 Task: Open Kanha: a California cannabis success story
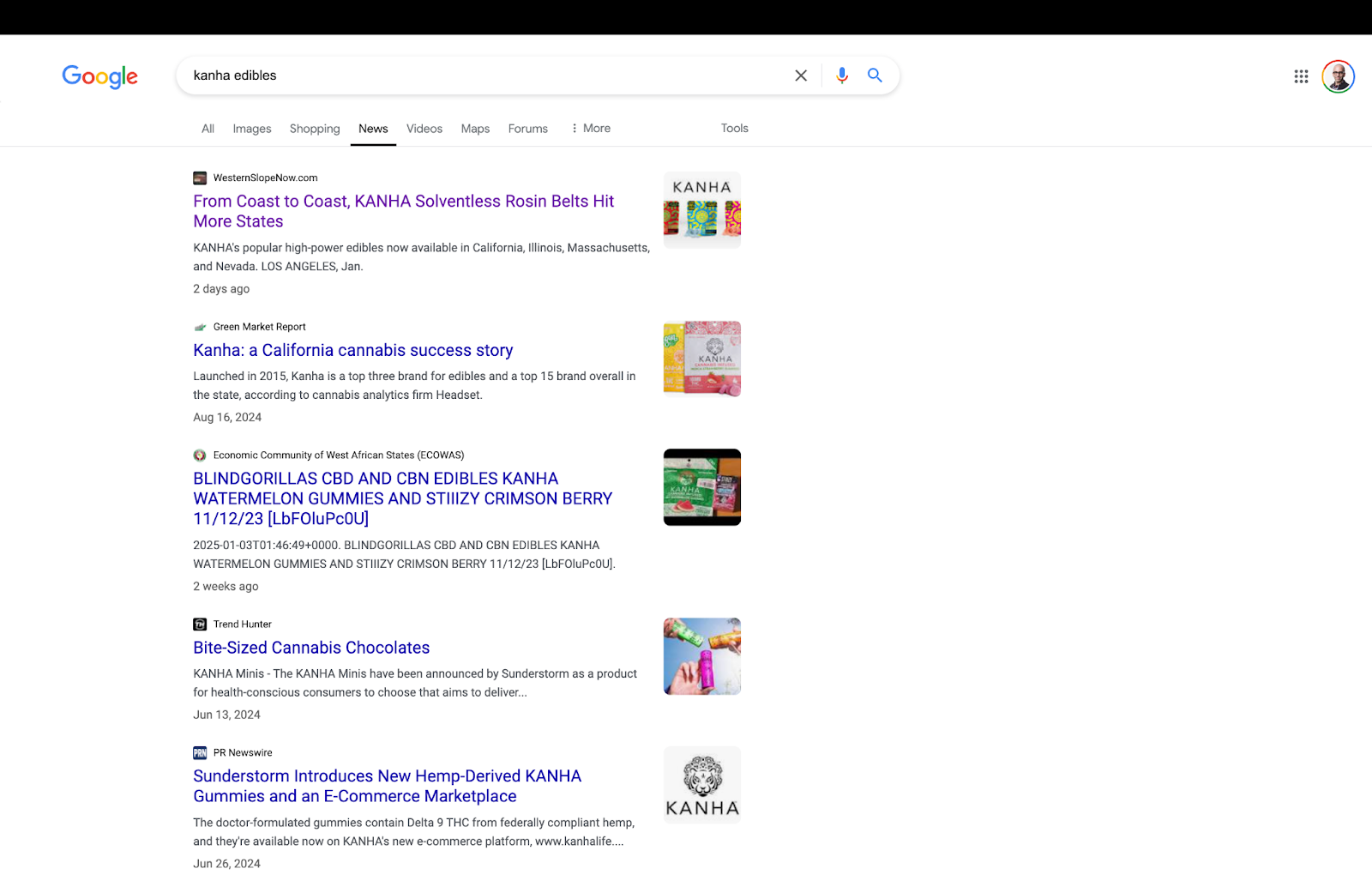352,350
